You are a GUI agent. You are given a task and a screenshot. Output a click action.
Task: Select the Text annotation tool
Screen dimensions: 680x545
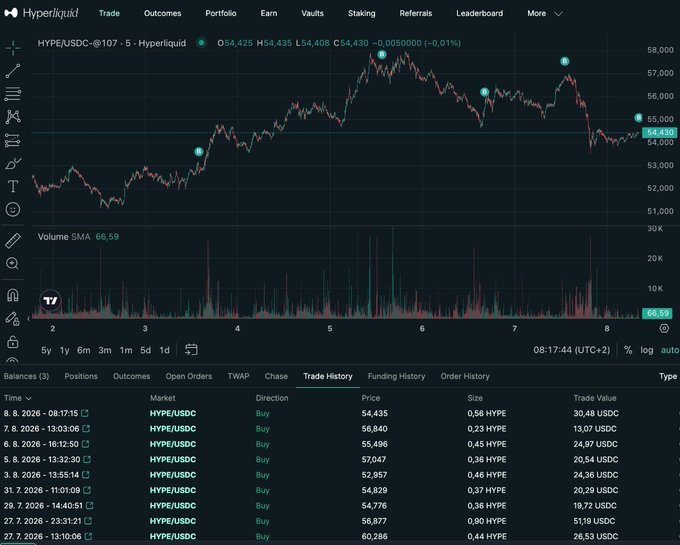pyautogui.click(x=13, y=186)
